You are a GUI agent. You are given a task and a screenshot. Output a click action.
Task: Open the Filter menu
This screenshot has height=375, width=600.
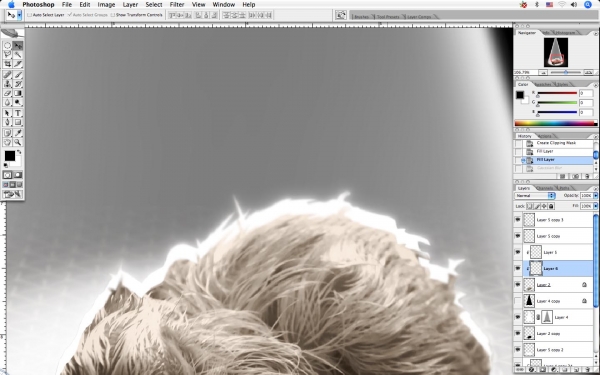click(177, 5)
